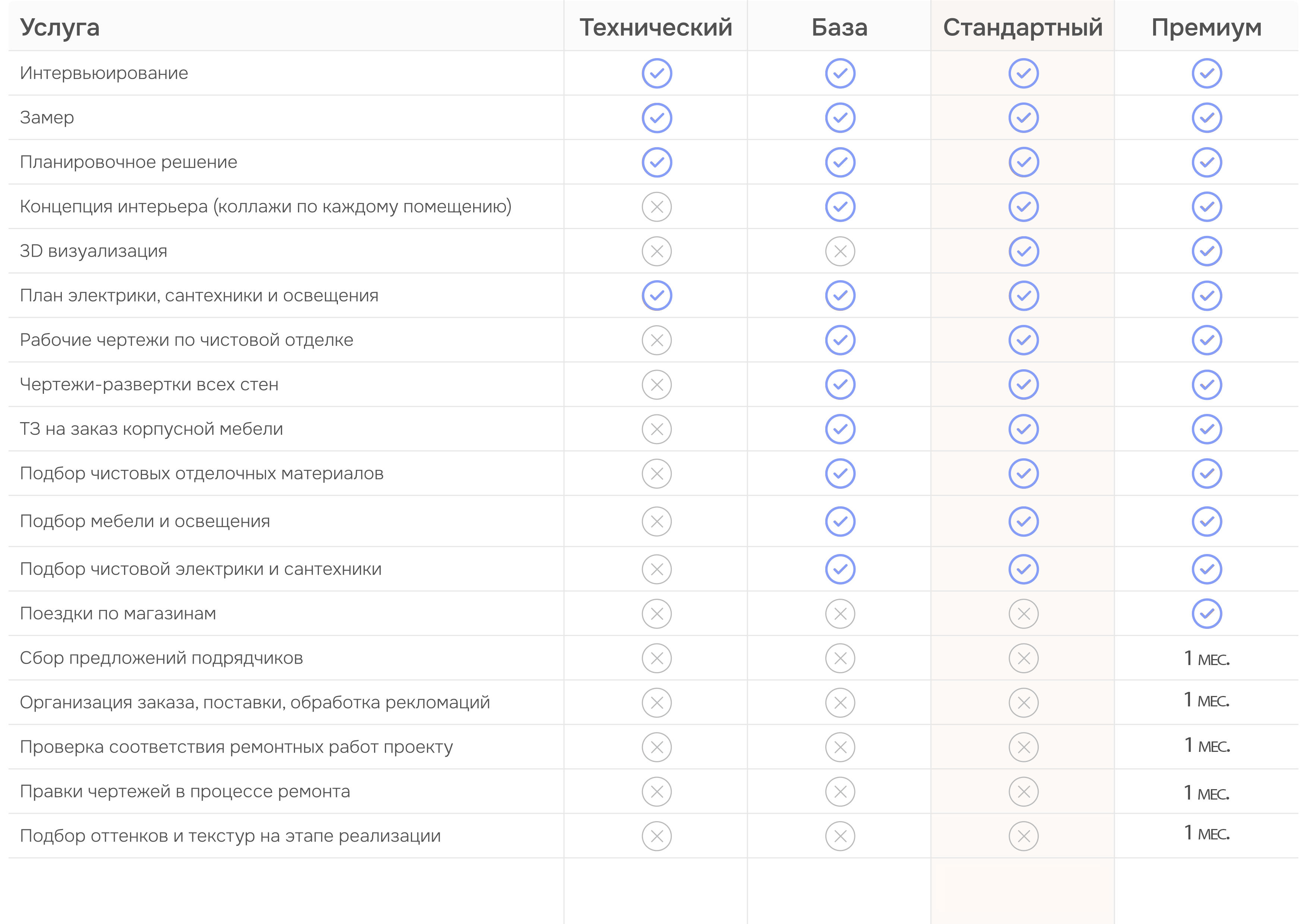Screen dimensions: 1307x924
Task: Click the База column header
Action: tap(840, 27)
